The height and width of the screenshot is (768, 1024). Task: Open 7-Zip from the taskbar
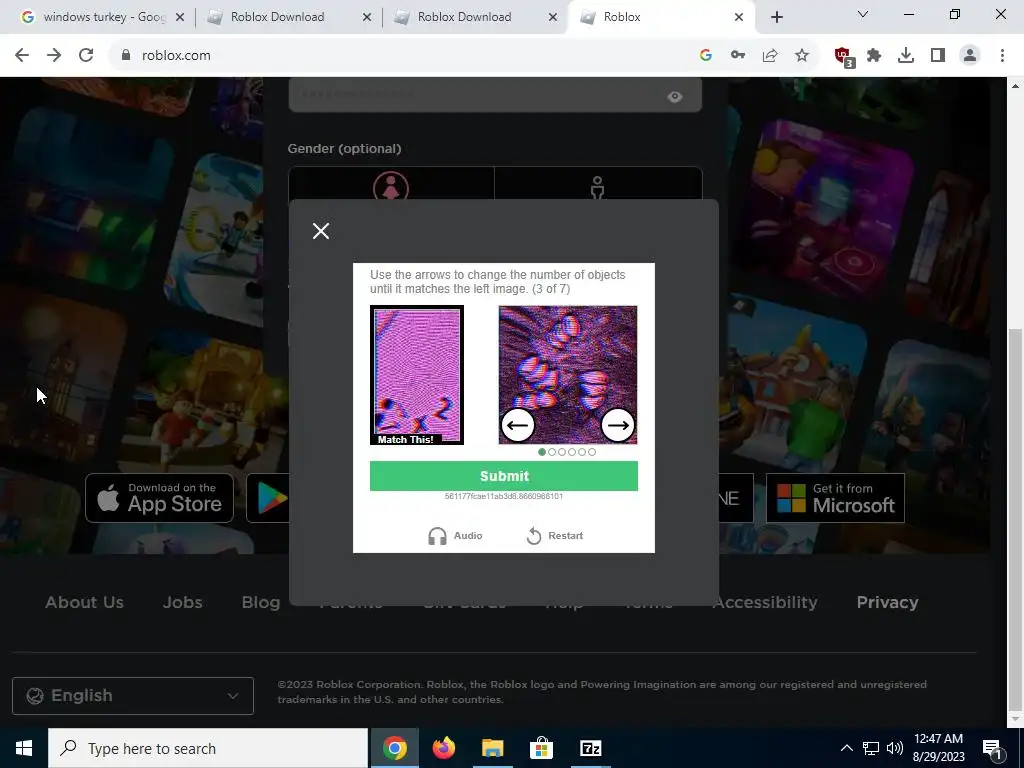pos(590,748)
